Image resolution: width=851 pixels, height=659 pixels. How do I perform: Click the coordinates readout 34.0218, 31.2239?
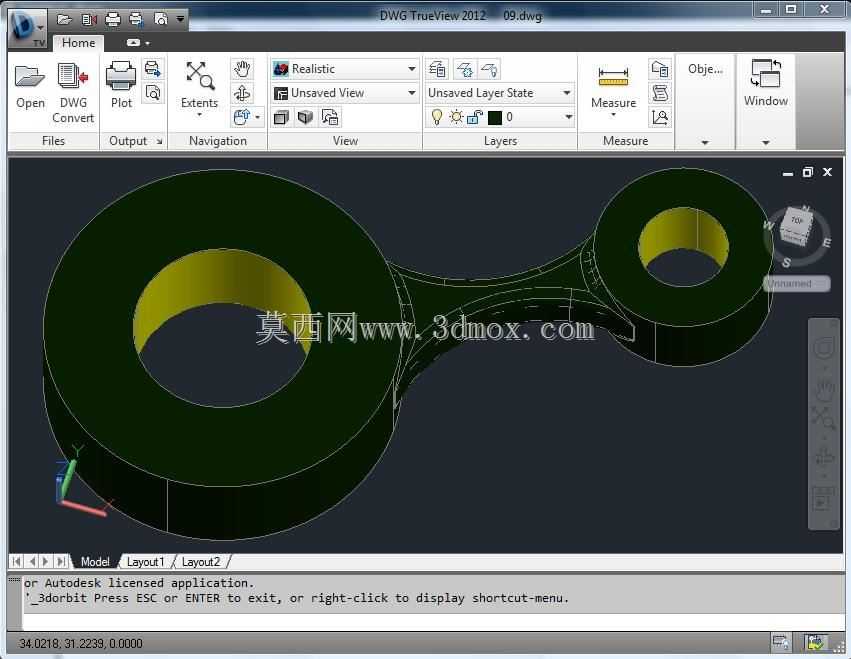pos(81,644)
